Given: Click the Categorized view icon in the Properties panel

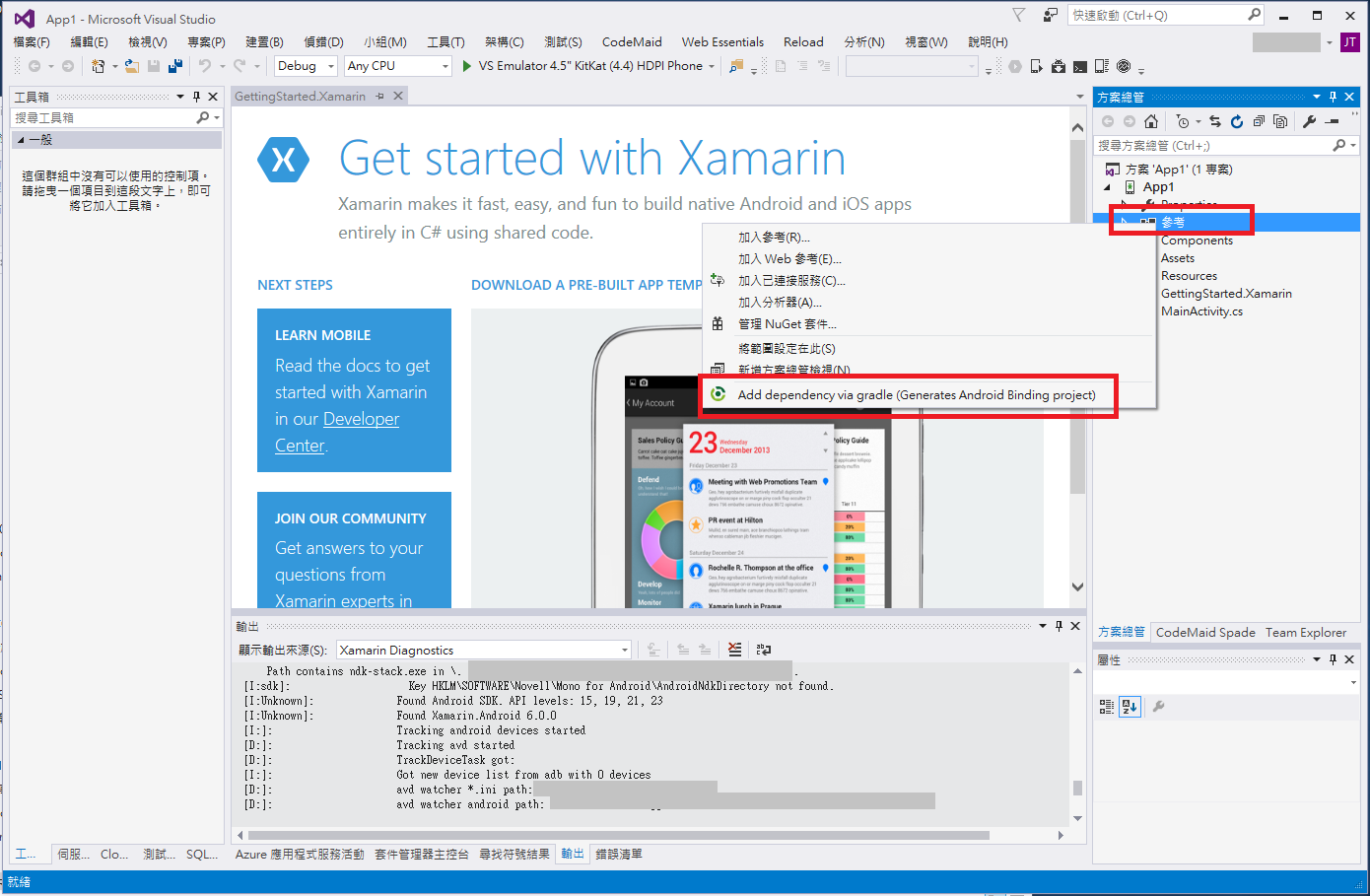Looking at the screenshot, I should tap(1107, 706).
